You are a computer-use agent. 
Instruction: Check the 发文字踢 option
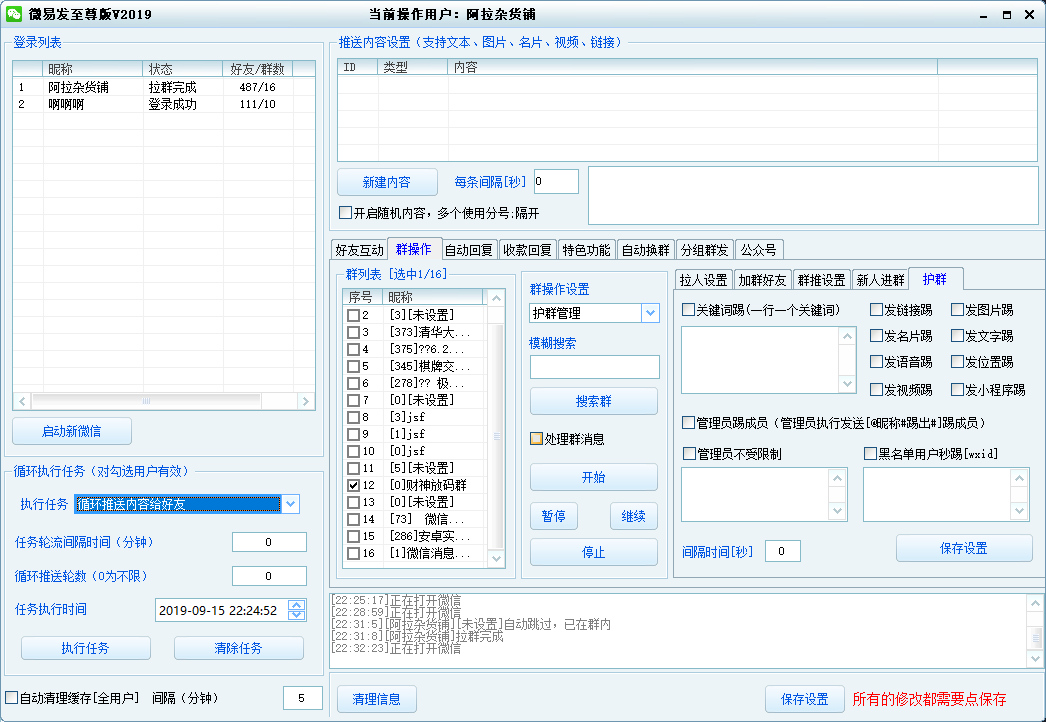[957, 336]
